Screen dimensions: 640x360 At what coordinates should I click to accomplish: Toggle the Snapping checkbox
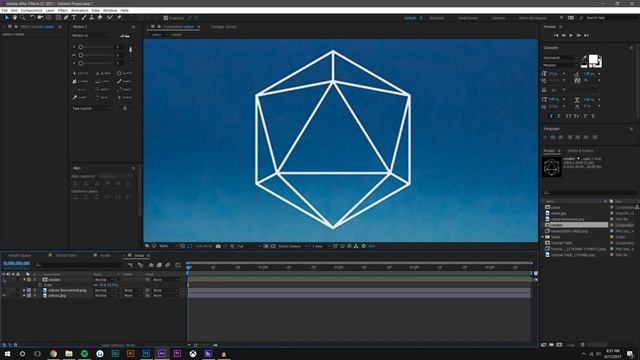point(166,18)
